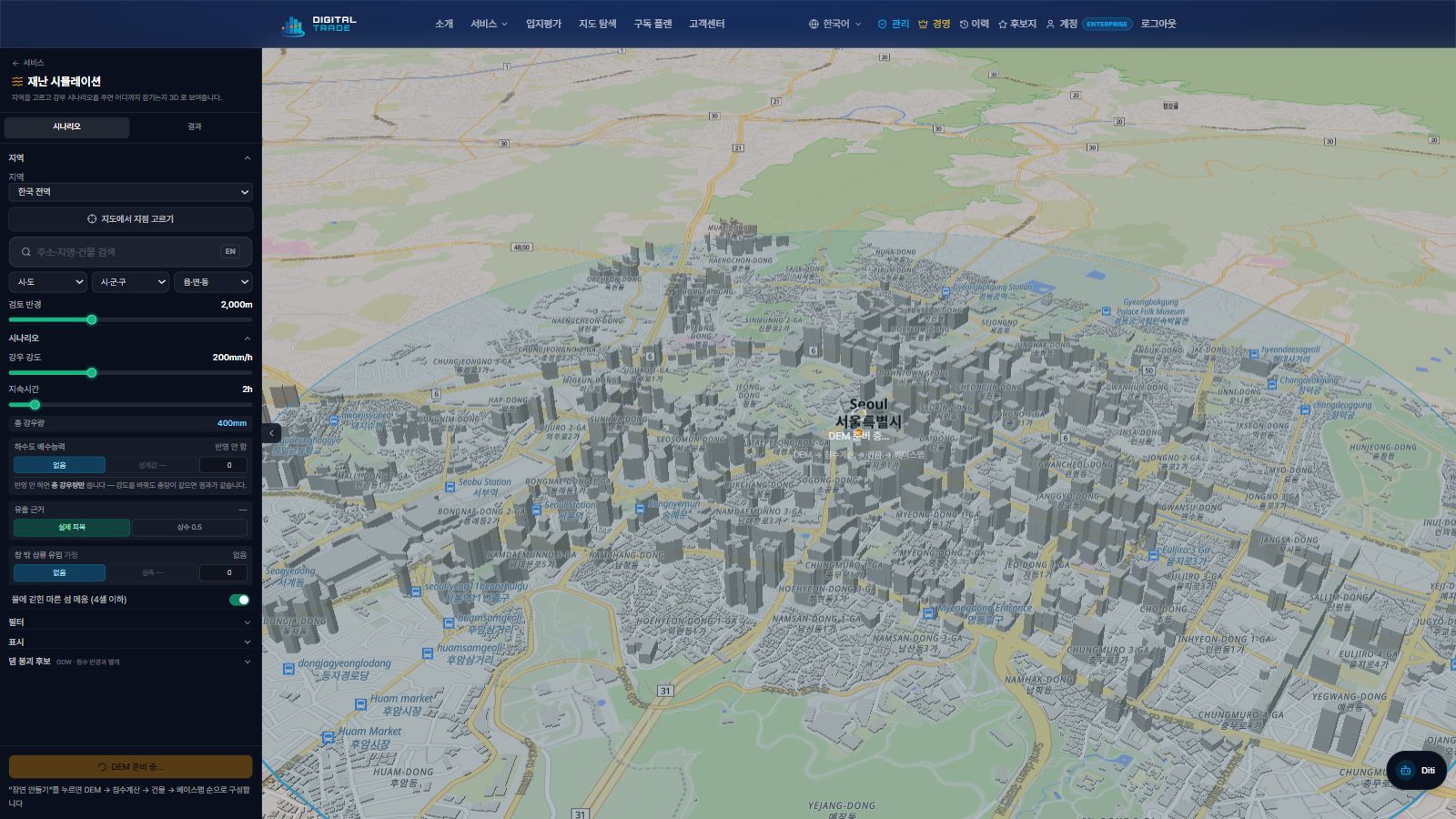Switch to the 결과 tab

click(195, 126)
